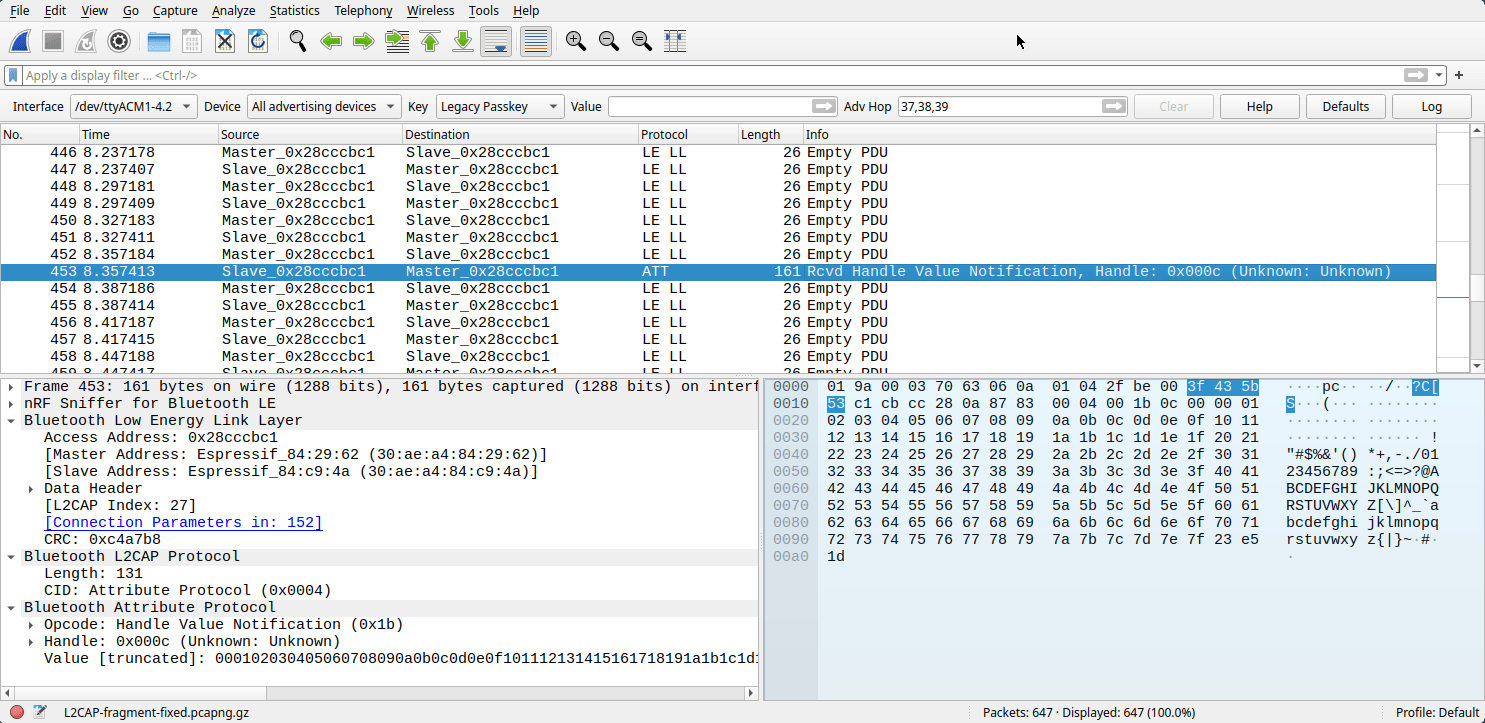Reload the capture file from the toolbar
This screenshot has width=1485, height=723.
click(x=258, y=41)
